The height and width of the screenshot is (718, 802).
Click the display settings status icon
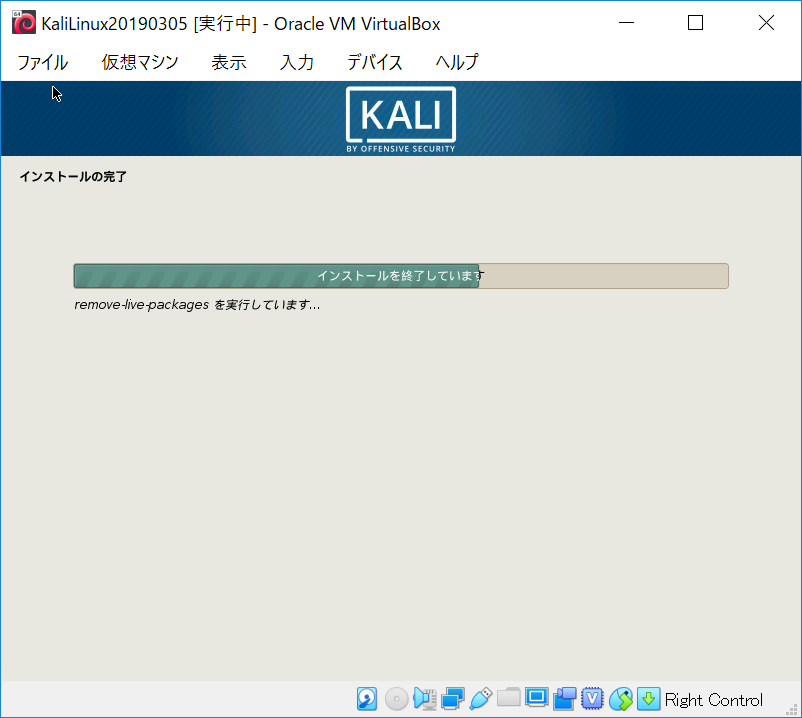point(537,698)
